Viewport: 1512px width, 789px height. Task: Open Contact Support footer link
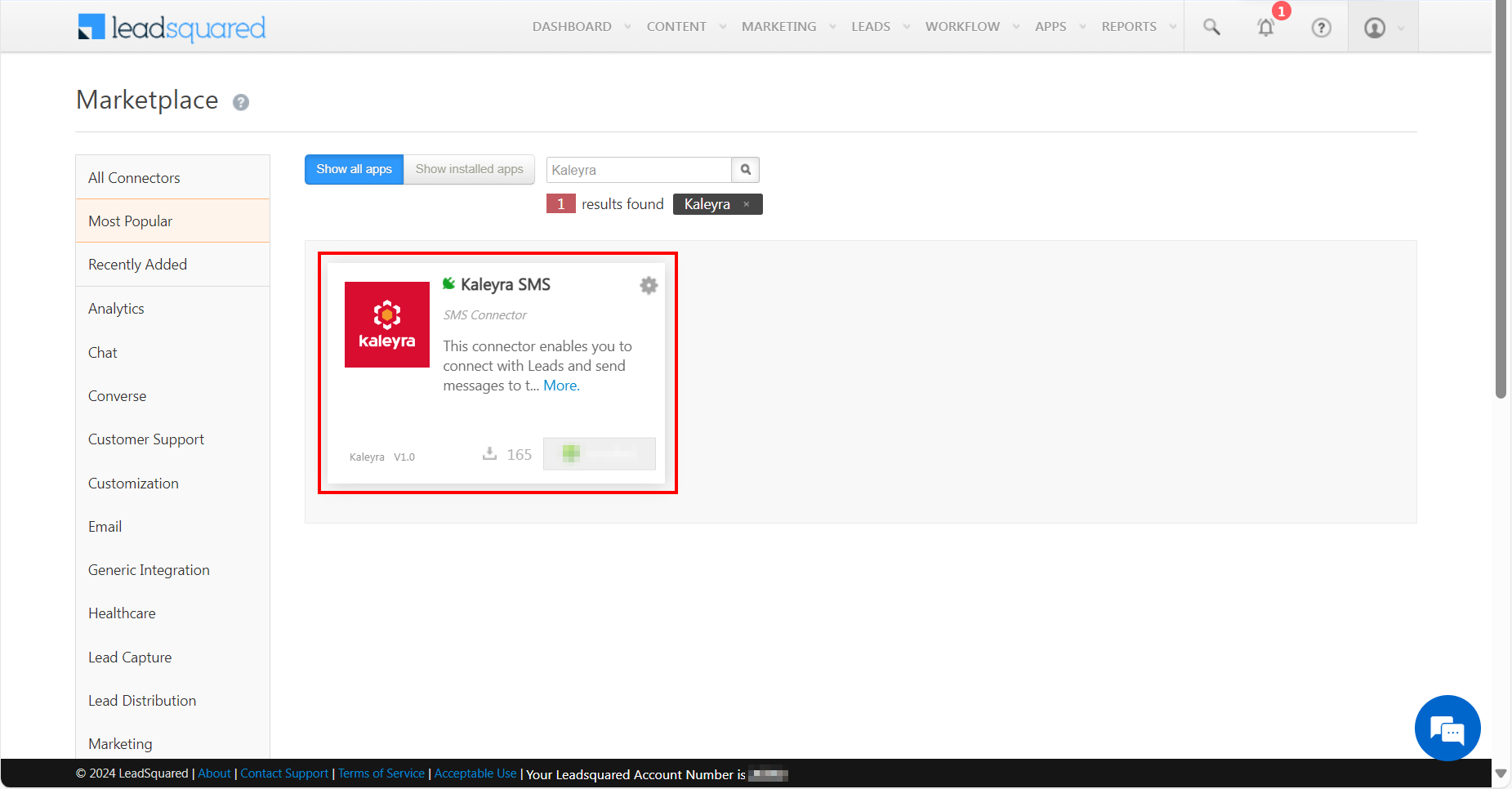click(x=284, y=773)
